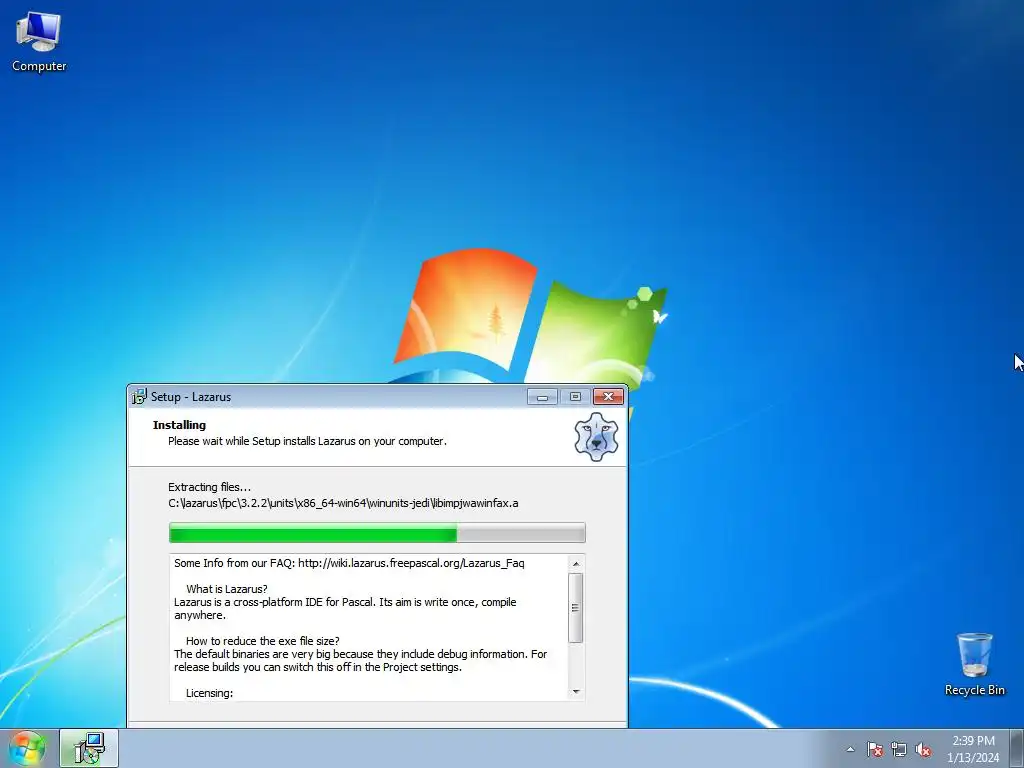Open the Action Center flag icon
The height and width of the screenshot is (768, 1024).
[x=875, y=749]
